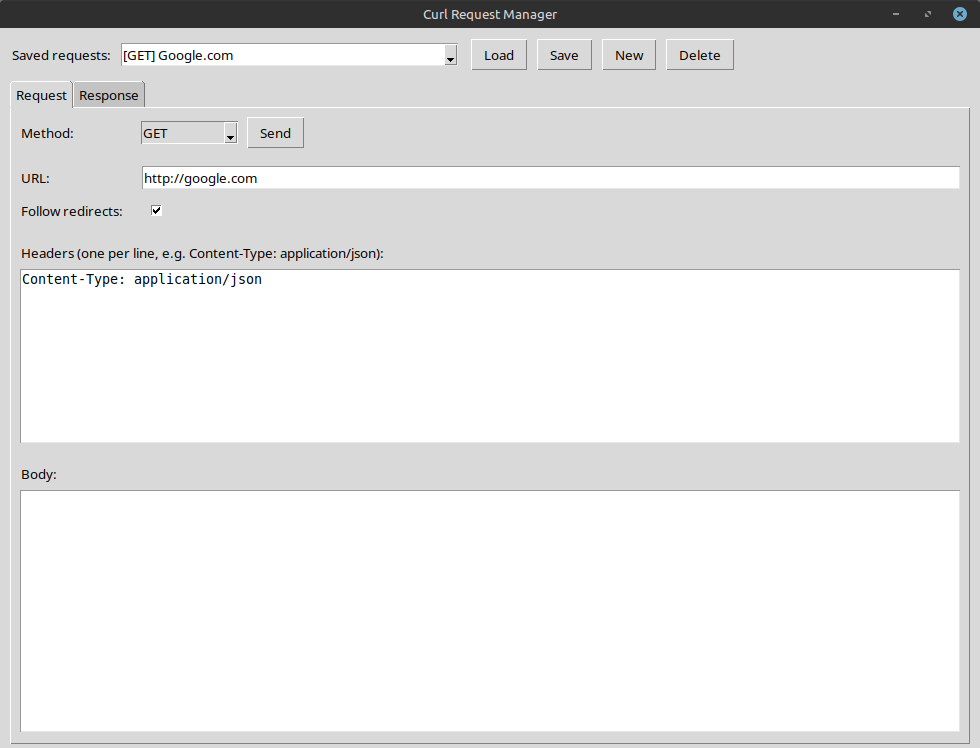Viewport: 980px width, 748px height.
Task: Expand the Method dropdown arrow
Action: (231, 133)
